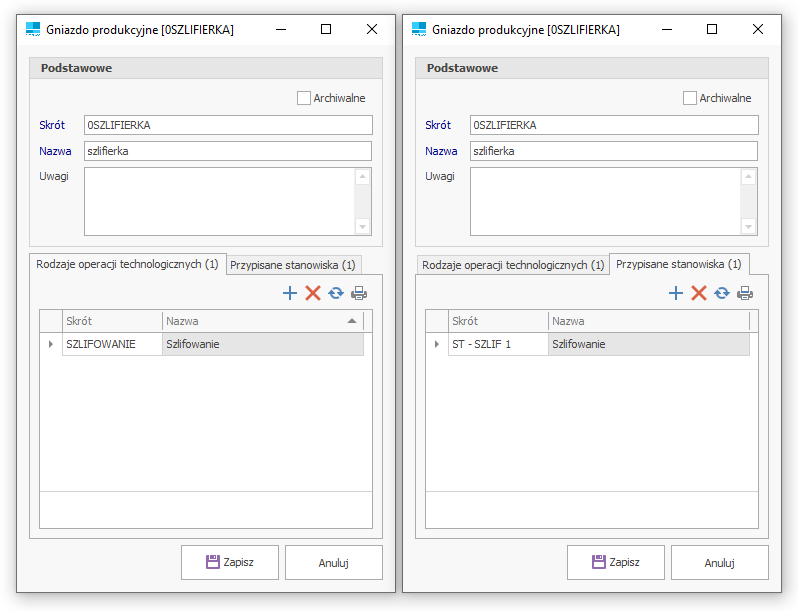Delete station using right window red X icon
Image resolution: width=798 pixels, height=611 pixels.
(699, 293)
